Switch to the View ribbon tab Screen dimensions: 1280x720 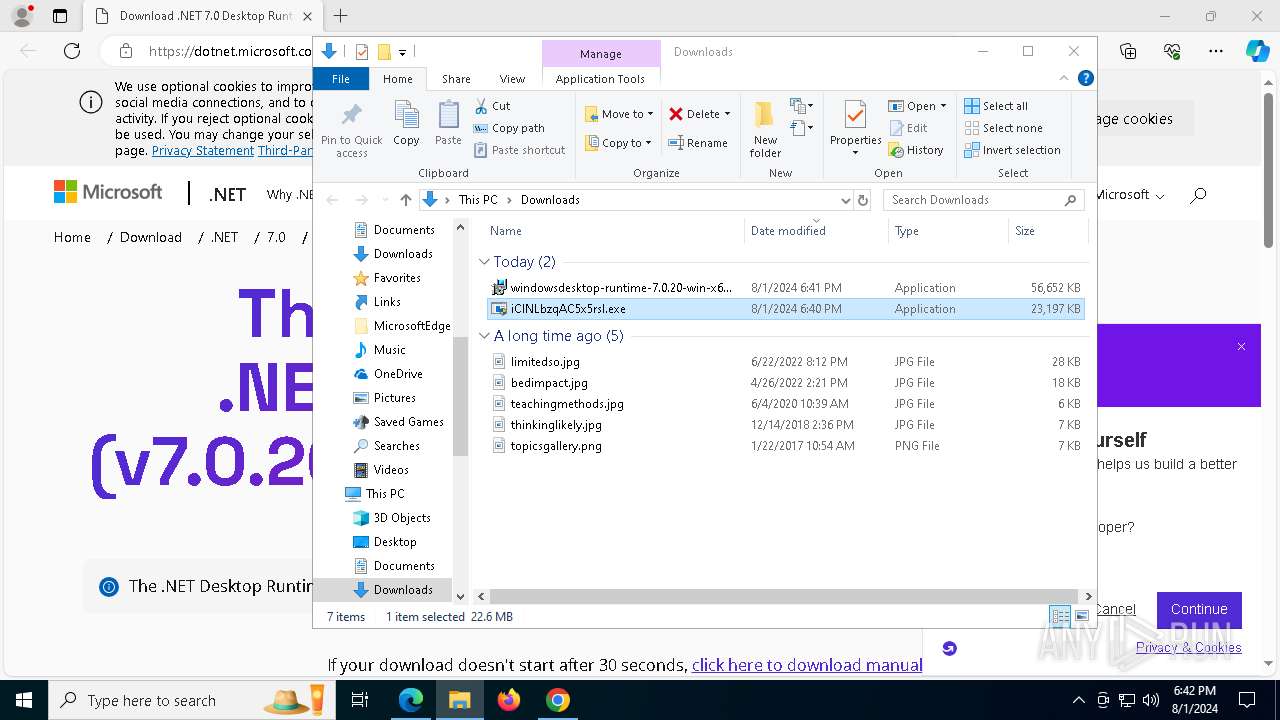[x=512, y=79]
